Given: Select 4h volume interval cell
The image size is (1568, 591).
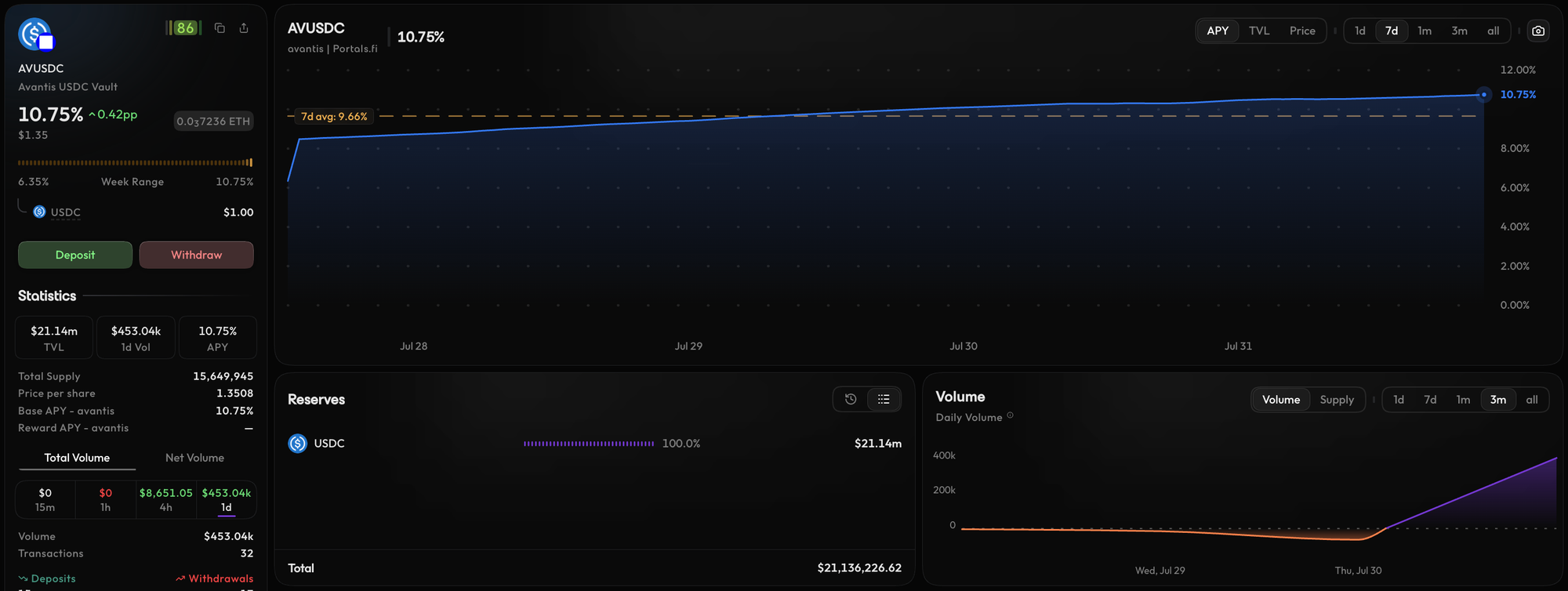Looking at the screenshot, I should (x=165, y=500).
